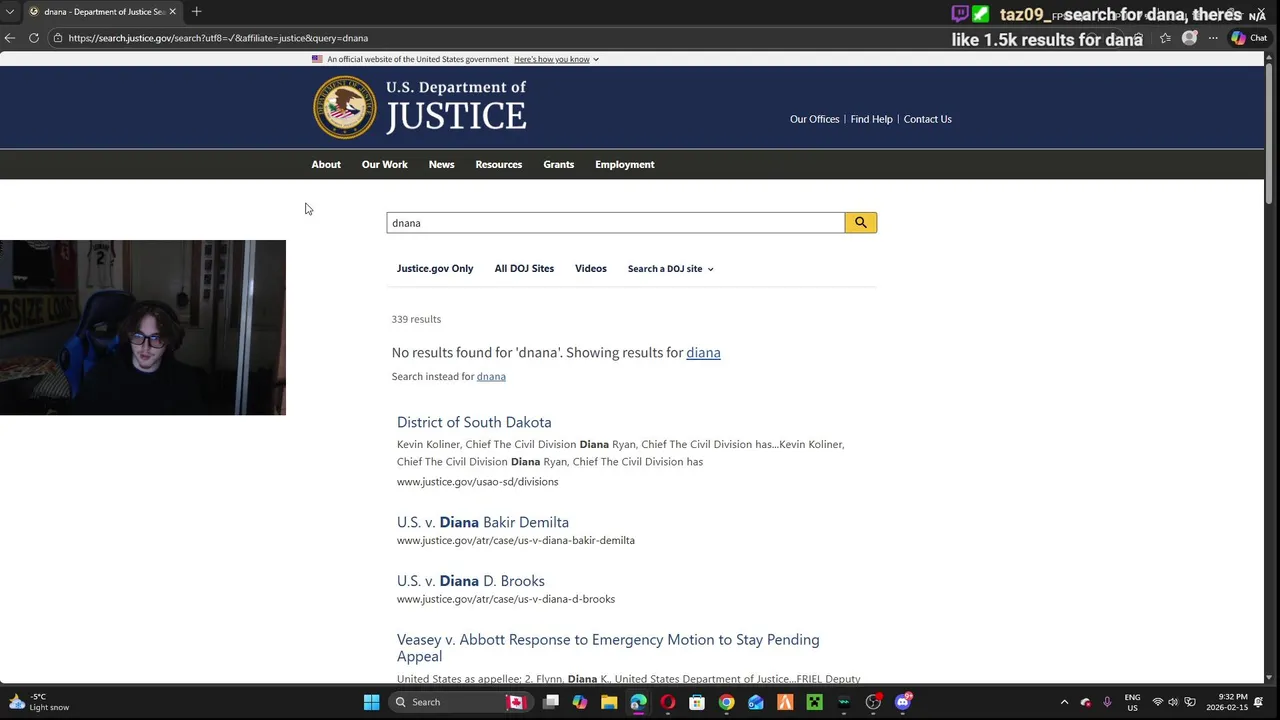Viewport: 1280px width, 720px height.
Task: Click the Department of Justice seal logo
Action: (345, 107)
